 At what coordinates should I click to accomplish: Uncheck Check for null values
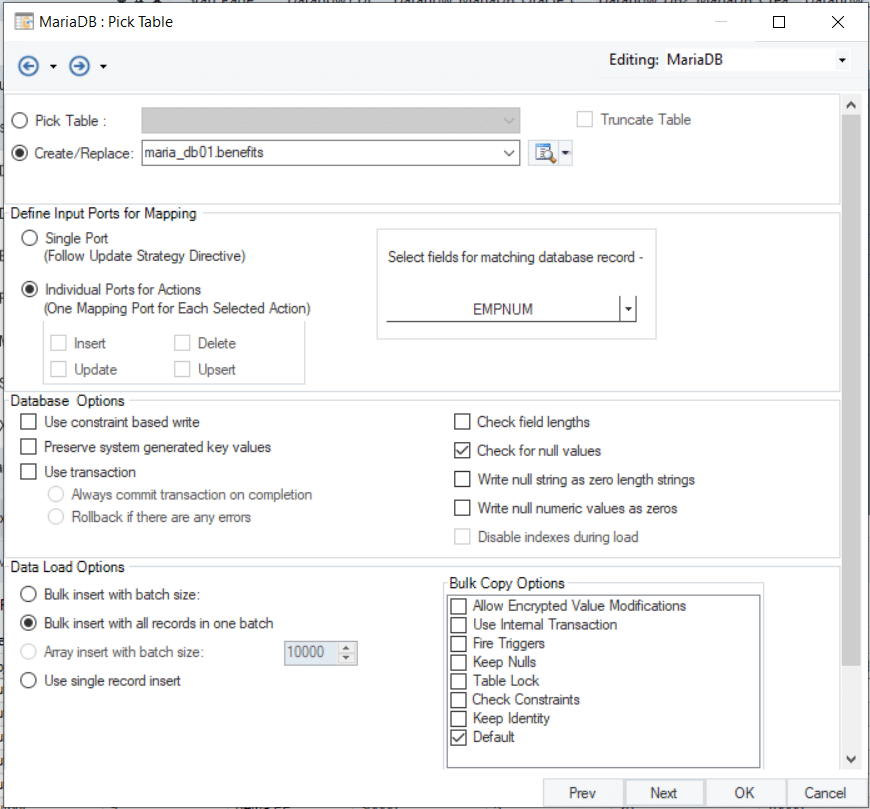[x=462, y=451]
